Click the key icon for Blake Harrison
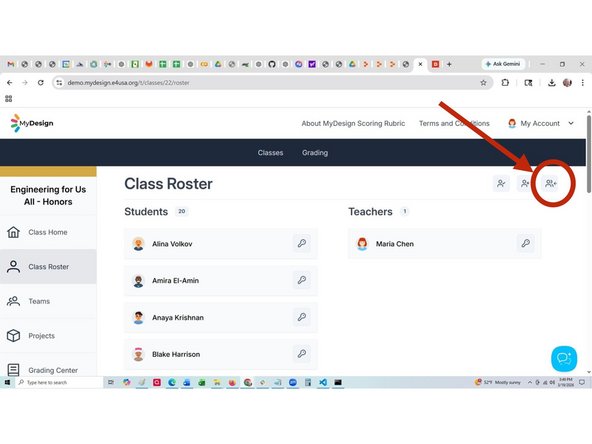 point(302,354)
